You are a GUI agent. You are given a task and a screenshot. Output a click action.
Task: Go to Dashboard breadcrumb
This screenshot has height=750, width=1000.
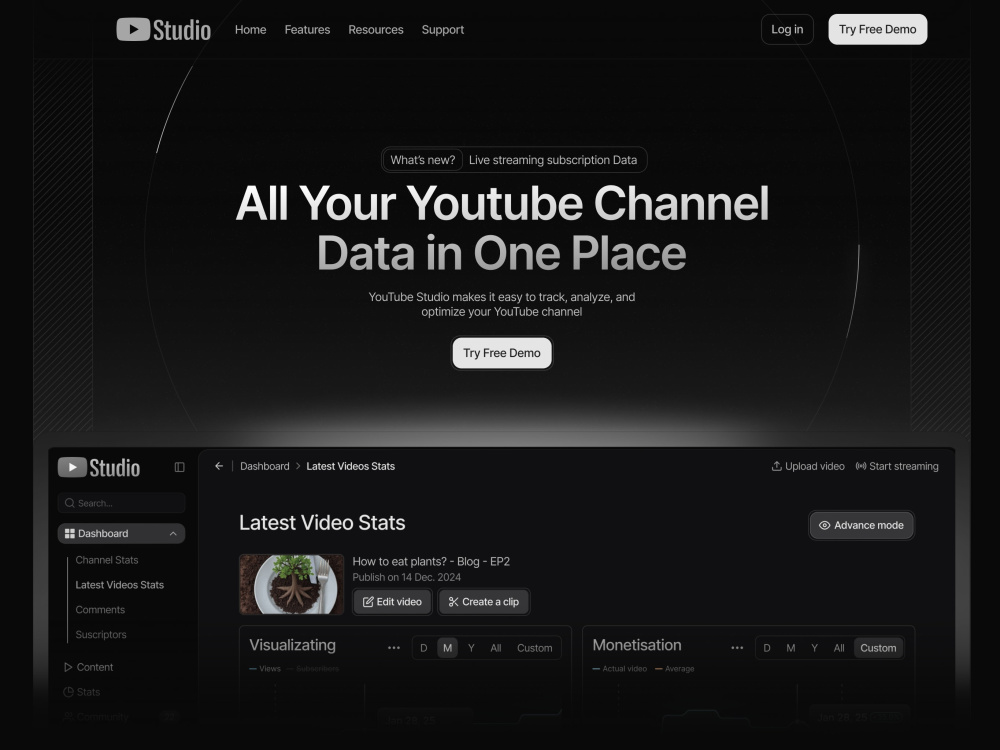click(x=265, y=466)
